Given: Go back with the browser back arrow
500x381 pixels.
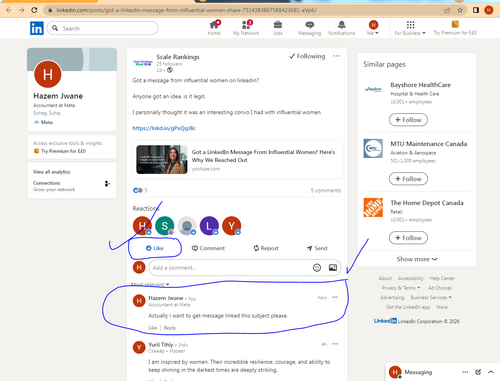Looking at the screenshot, I should coord(9,10).
